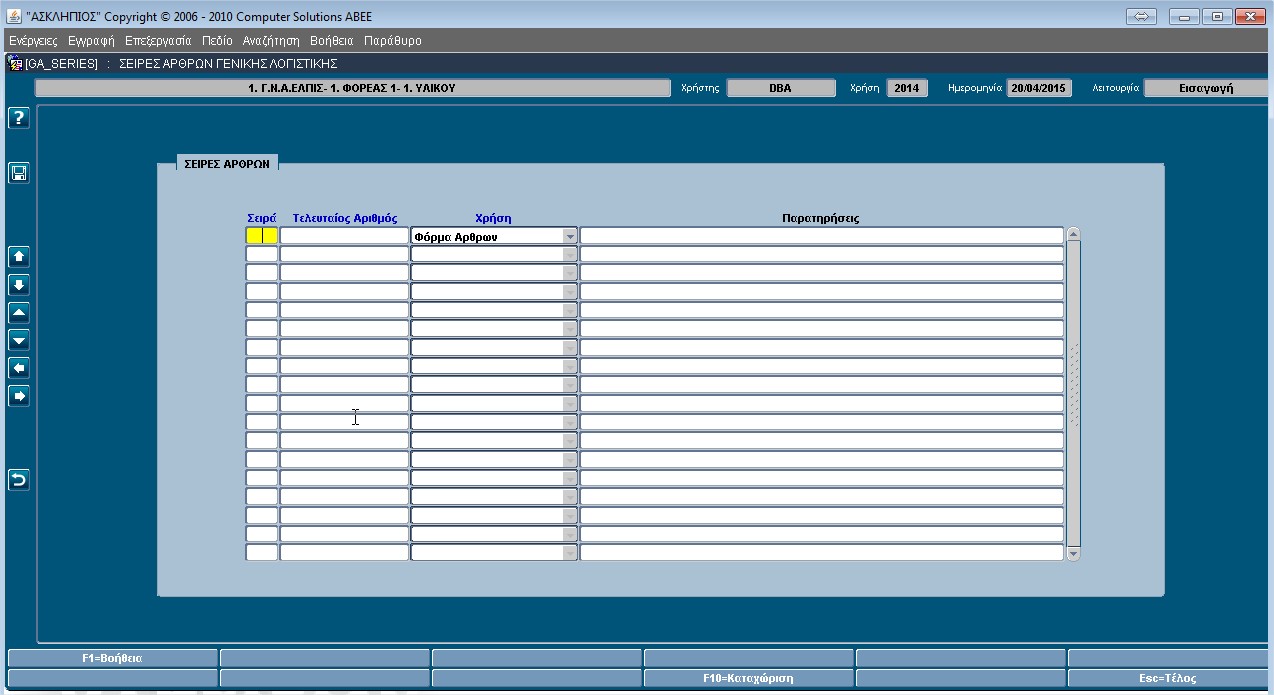The width and height of the screenshot is (1274, 695).
Task: Click the Λειτουργία field showing Εισαγωγή
Action: click(1206, 88)
